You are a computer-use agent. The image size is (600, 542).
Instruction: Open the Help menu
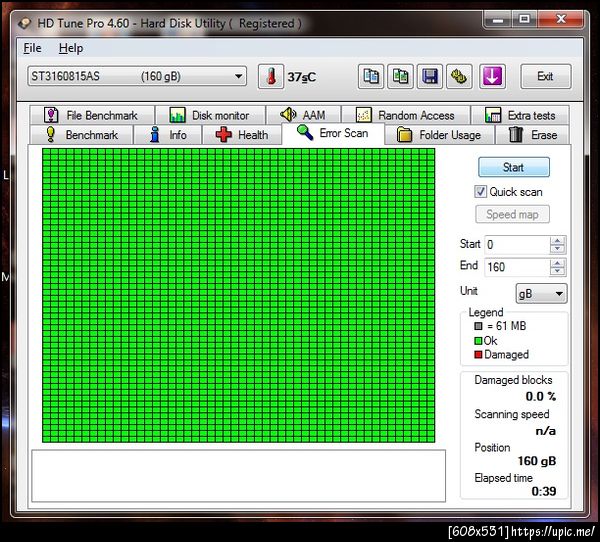pyautogui.click(x=71, y=48)
